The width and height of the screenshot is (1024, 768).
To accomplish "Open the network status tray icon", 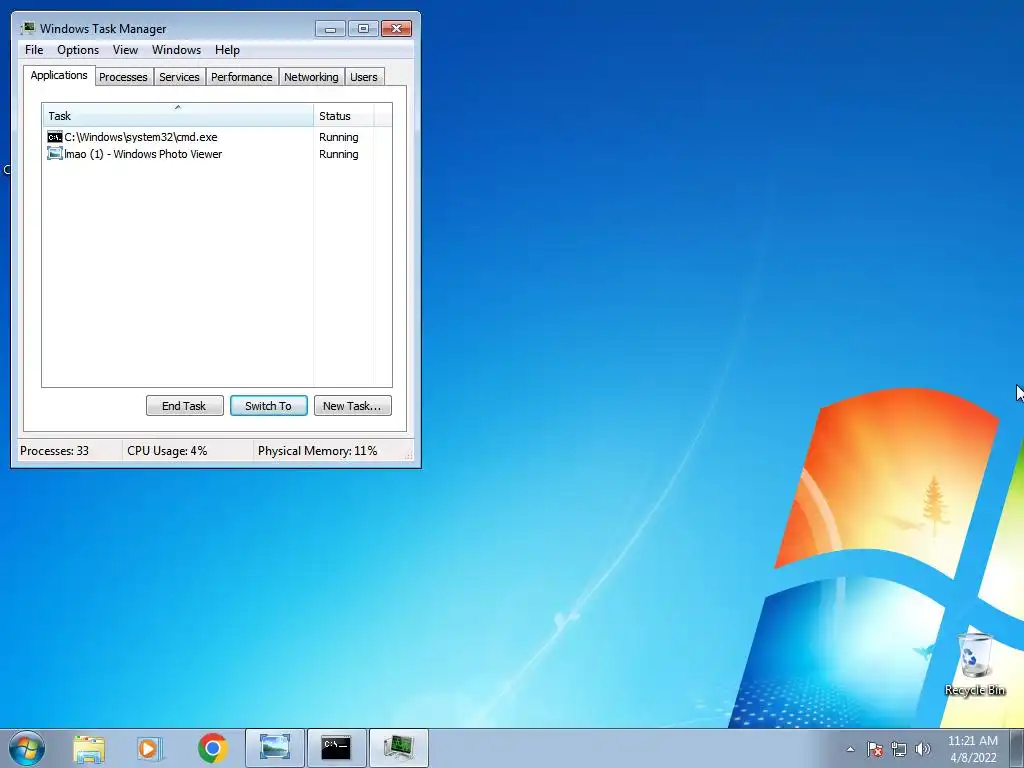I will point(899,749).
